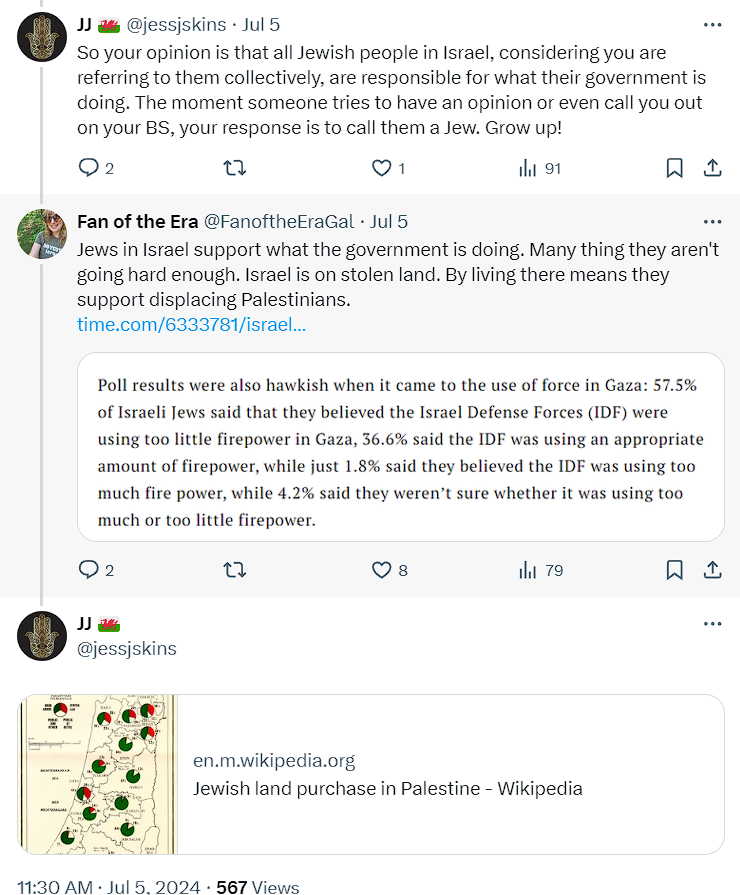Retweet Fan of the Era's tweet

click(234, 570)
